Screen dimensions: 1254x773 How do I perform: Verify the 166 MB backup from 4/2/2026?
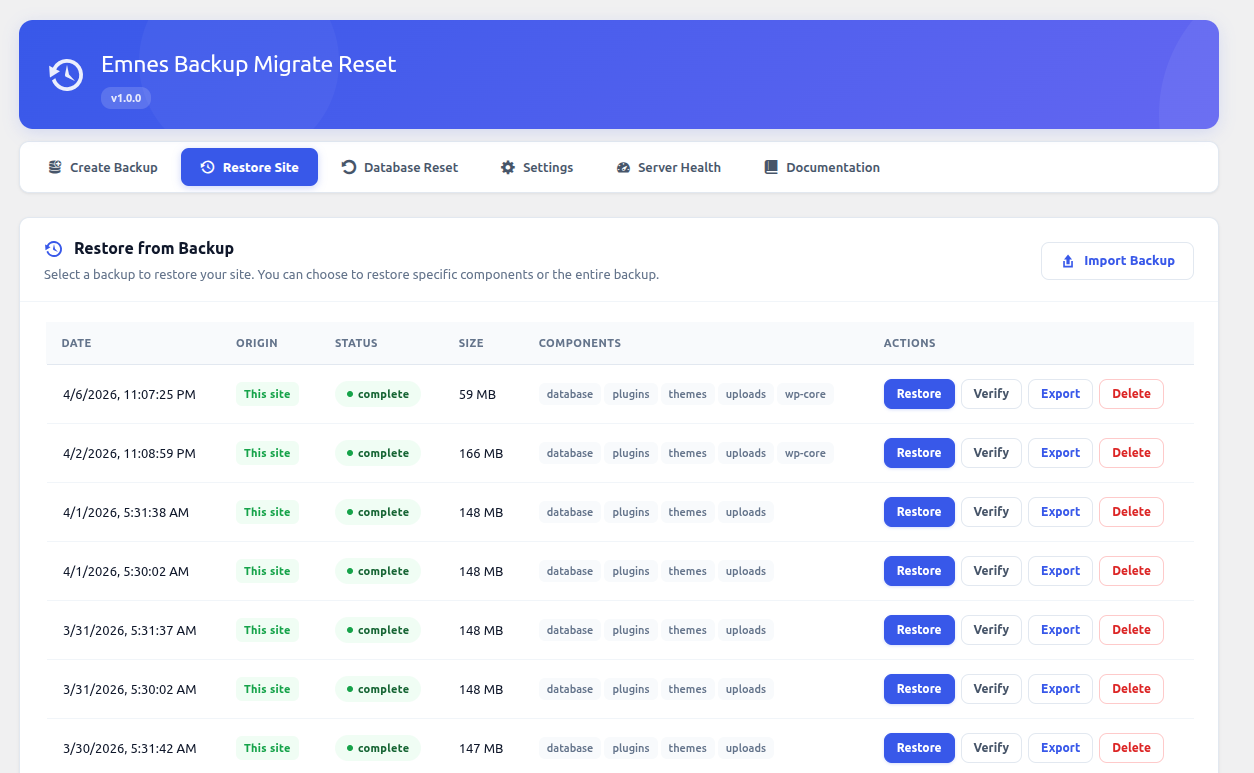[990, 452]
